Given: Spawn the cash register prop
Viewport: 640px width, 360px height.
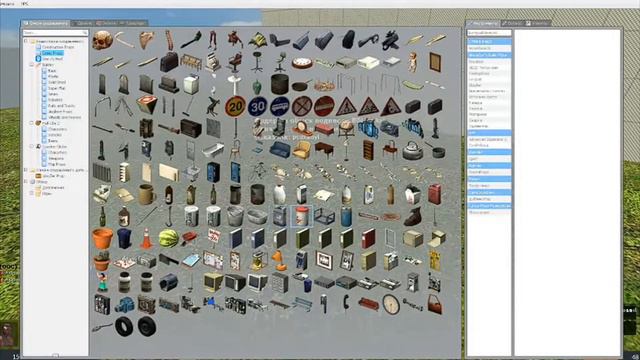Looking at the screenshot, I should click(x=213, y=62).
